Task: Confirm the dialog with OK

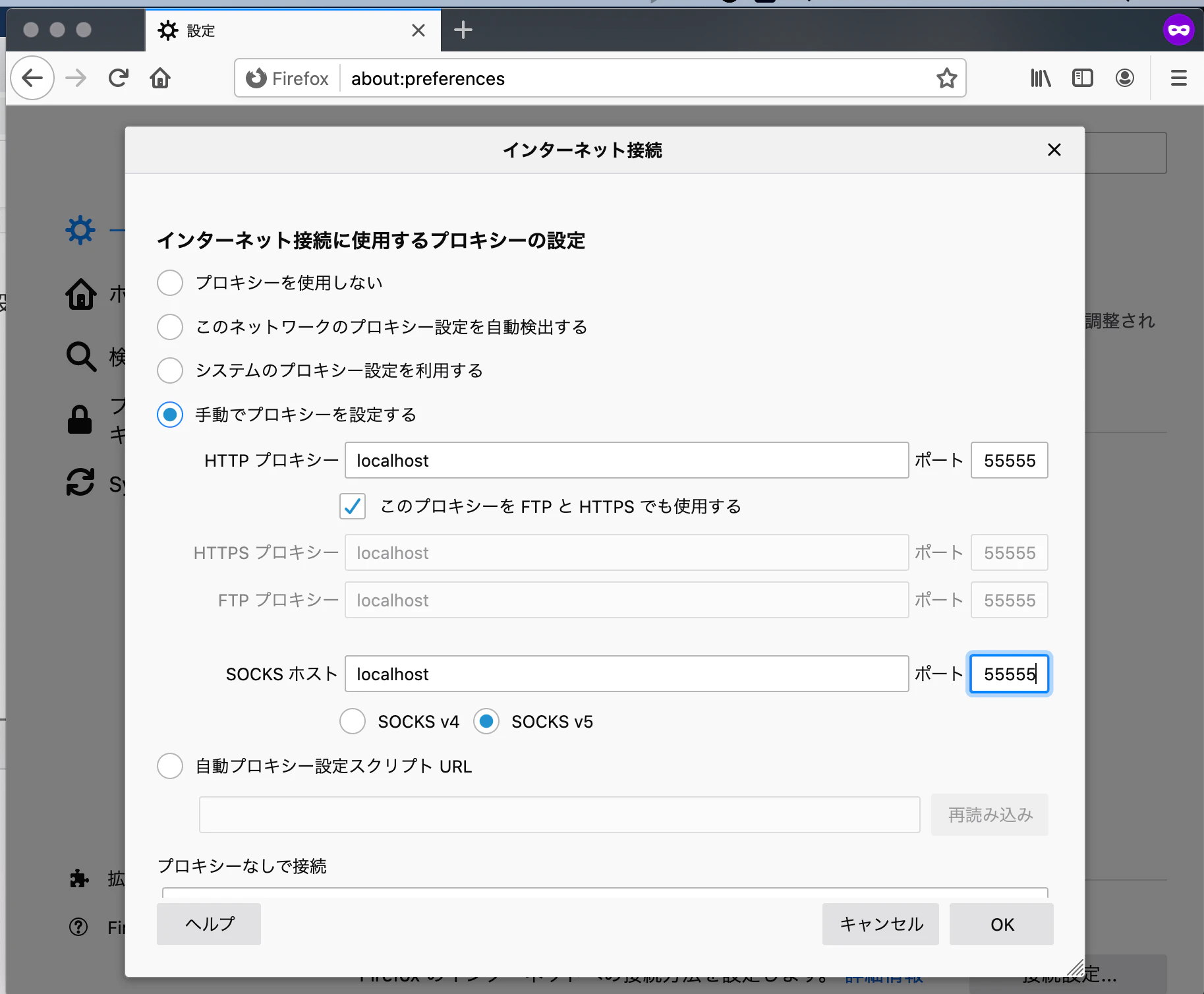Action: [x=1002, y=924]
